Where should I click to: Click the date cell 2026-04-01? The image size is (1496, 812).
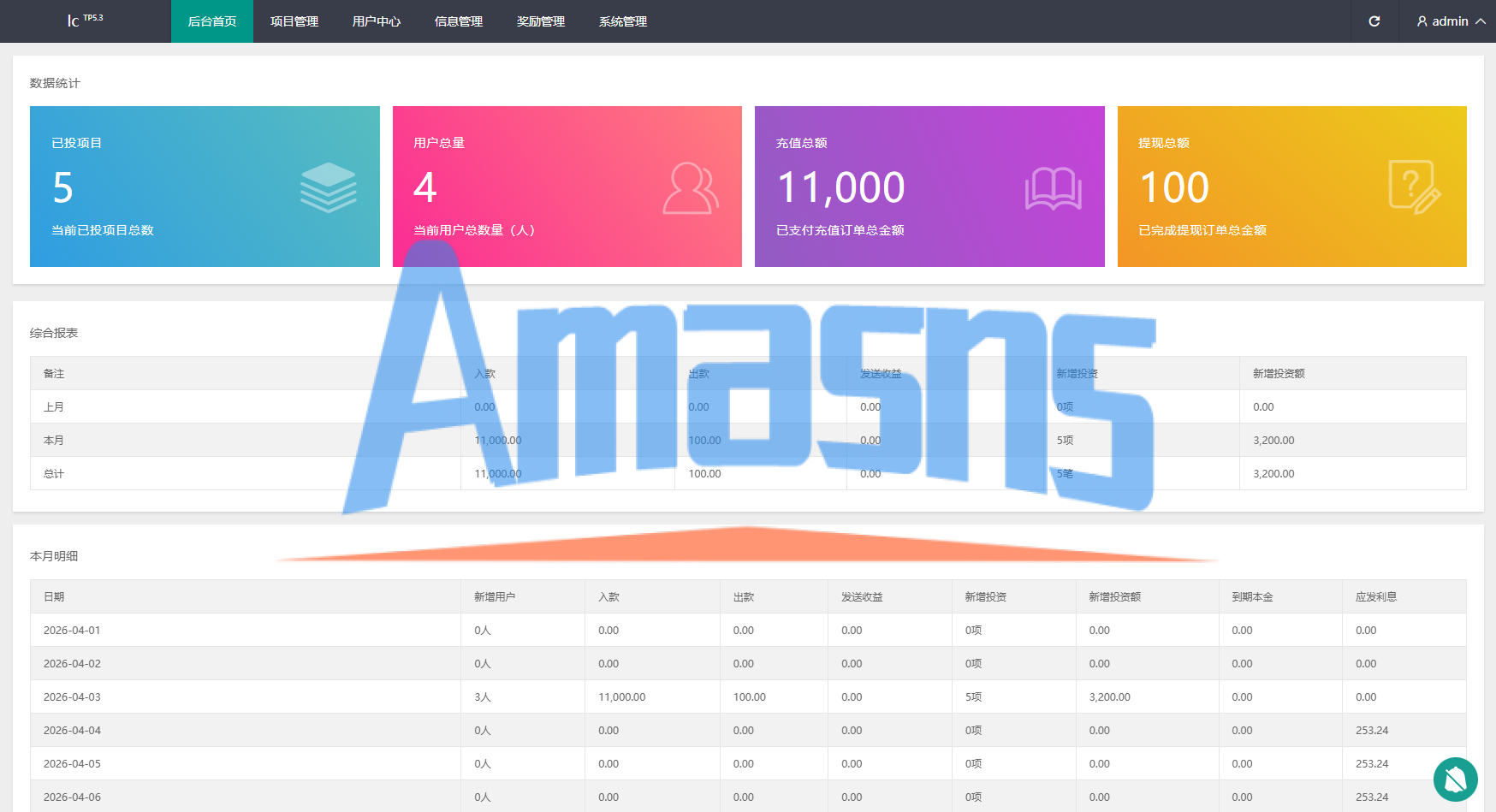point(72,631)
